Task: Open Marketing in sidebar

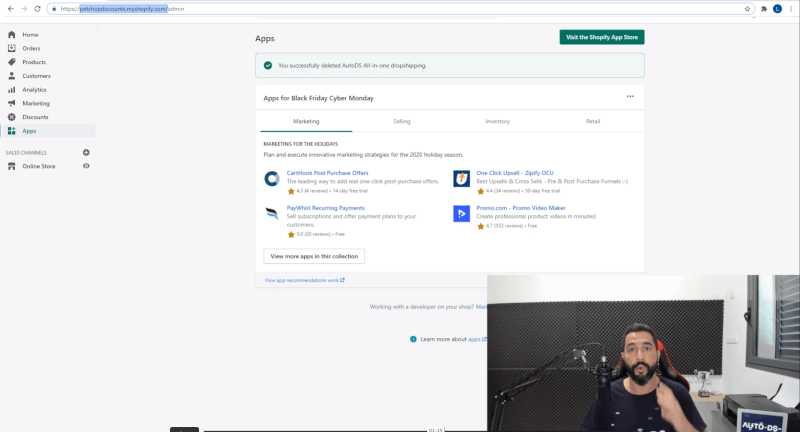Action: pos(36,103)
